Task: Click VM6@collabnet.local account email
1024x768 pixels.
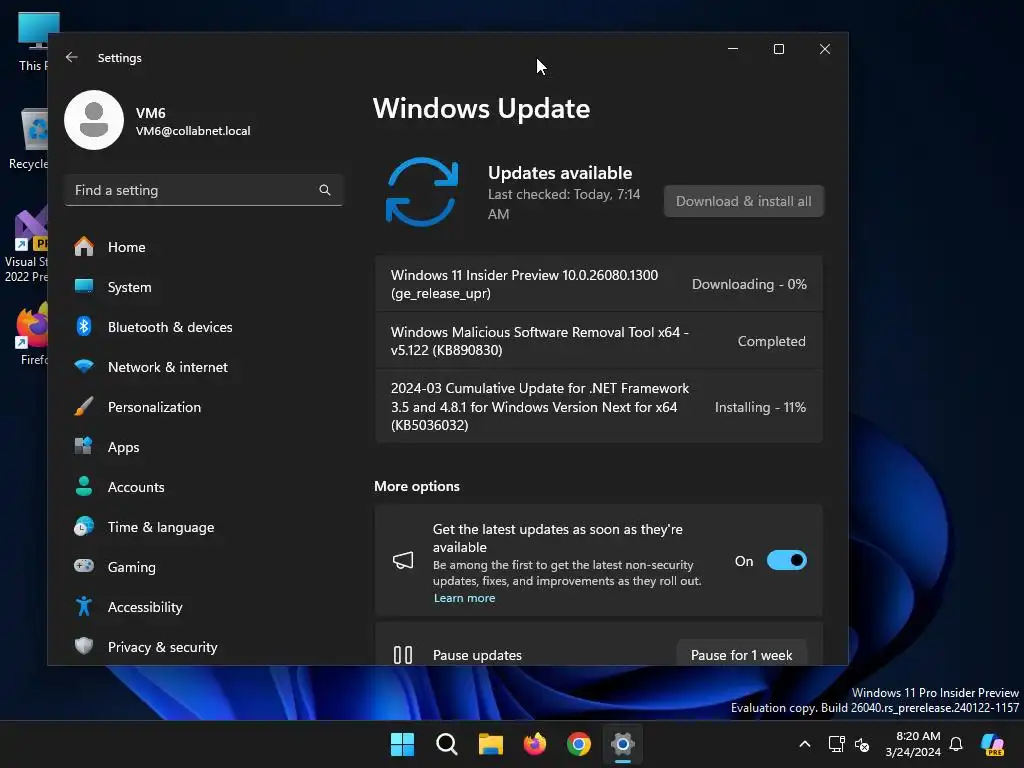Action: (x=193, y=131)
